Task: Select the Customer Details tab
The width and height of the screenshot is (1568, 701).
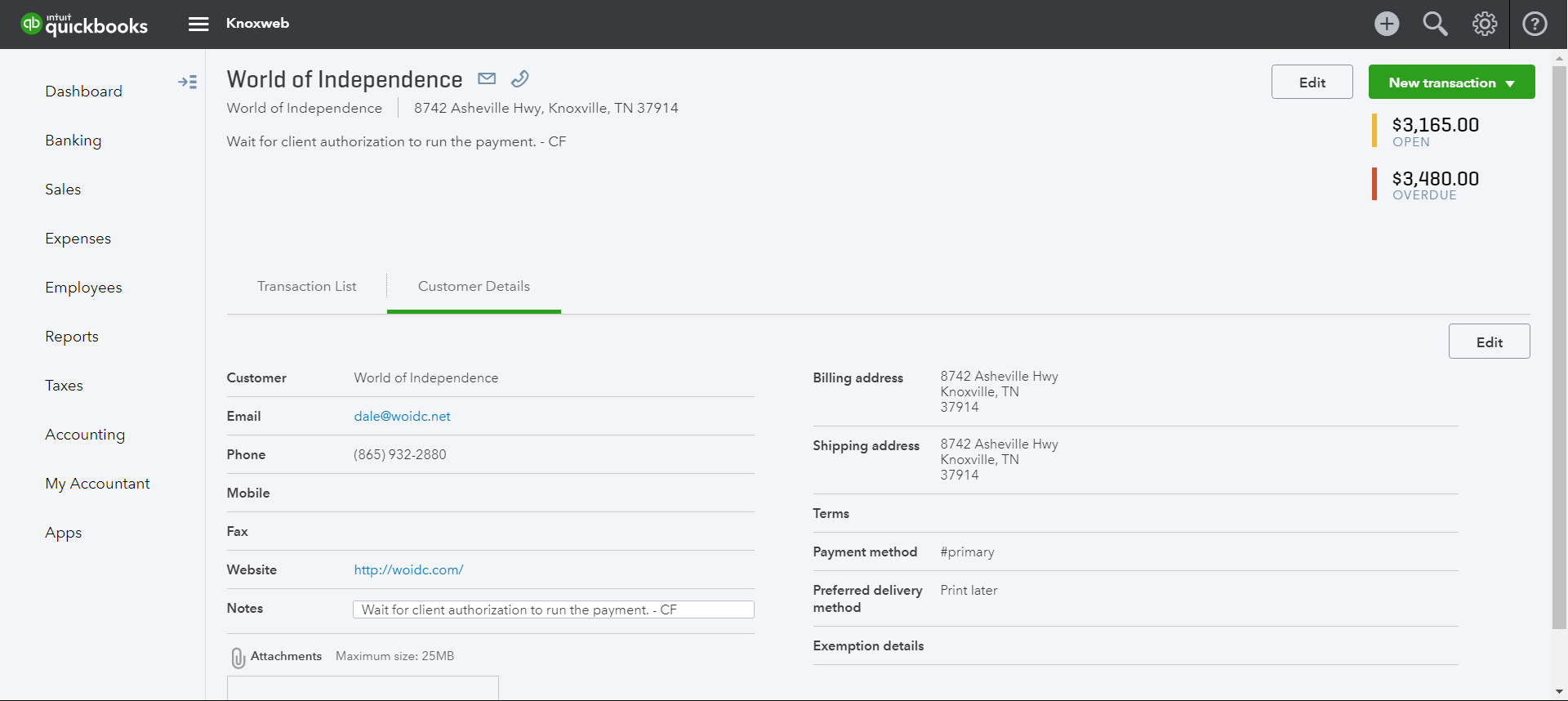Action: [474, 286]
